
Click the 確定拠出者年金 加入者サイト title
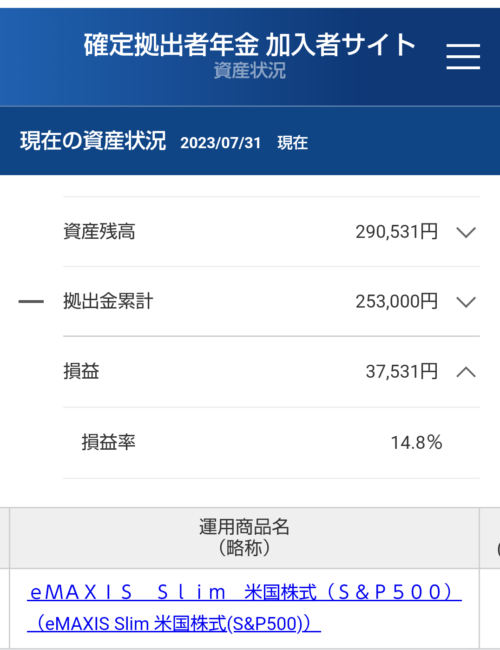click(x=249, y=45)
